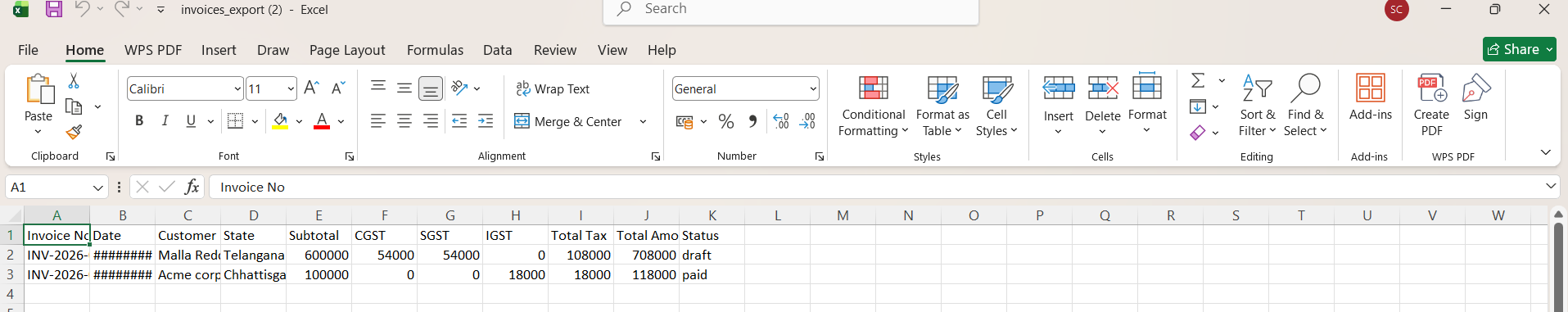This screenshot has height=312, width=1568.
Task: Open the File tab
Action: click(x=28, y=50)
